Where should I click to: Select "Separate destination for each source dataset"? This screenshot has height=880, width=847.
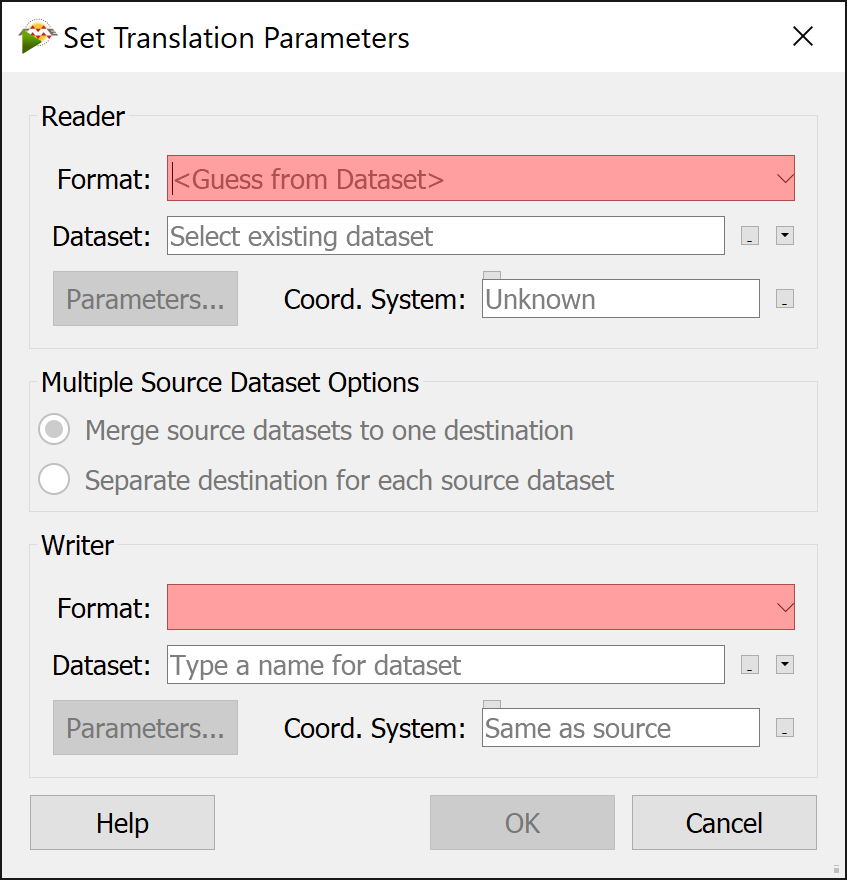pos(54,480)
